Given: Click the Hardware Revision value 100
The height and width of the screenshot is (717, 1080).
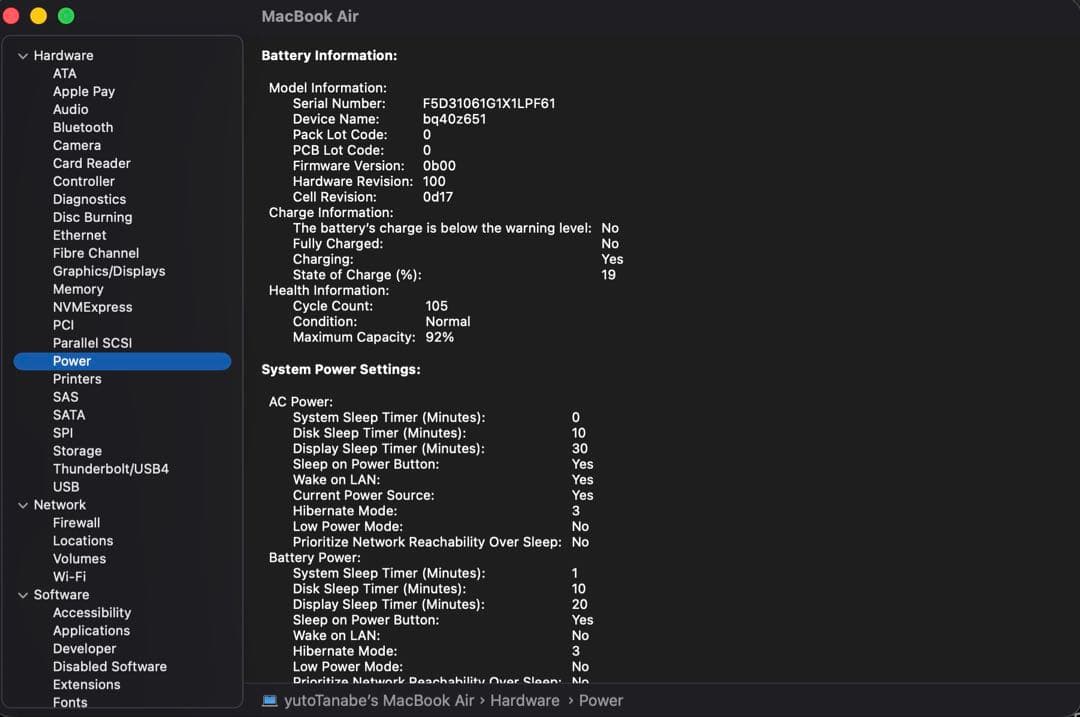Looking at the screenshot, I should point(434,182).
